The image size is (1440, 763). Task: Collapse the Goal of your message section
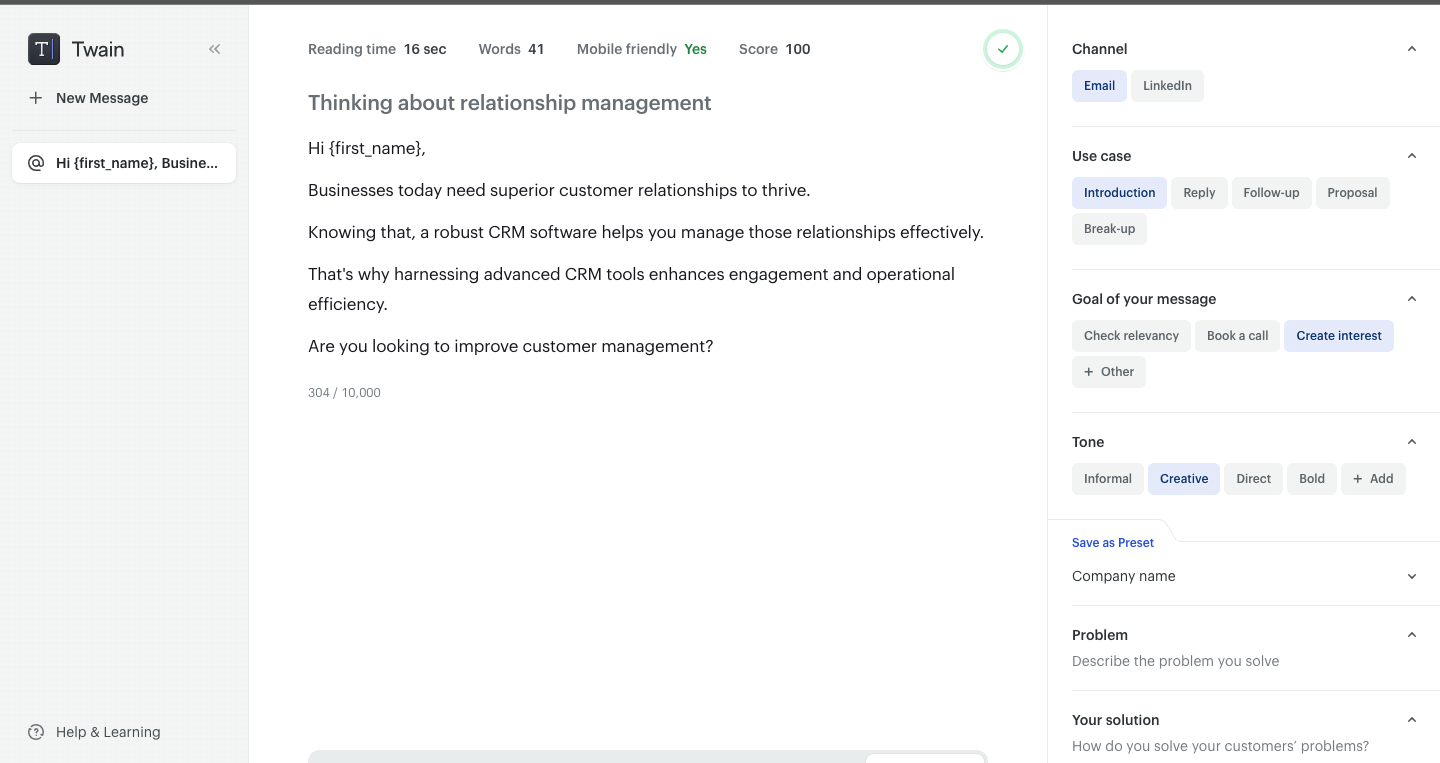coord(1411,299)
